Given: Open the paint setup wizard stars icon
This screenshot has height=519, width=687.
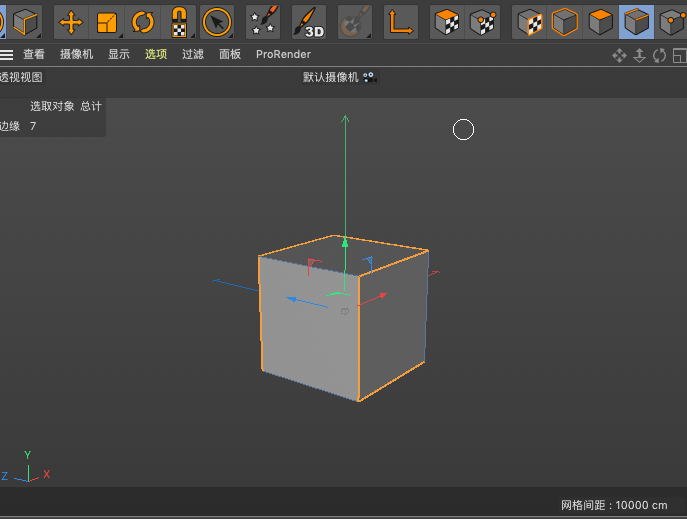Looking at the screenshot, I should [263, 22].
